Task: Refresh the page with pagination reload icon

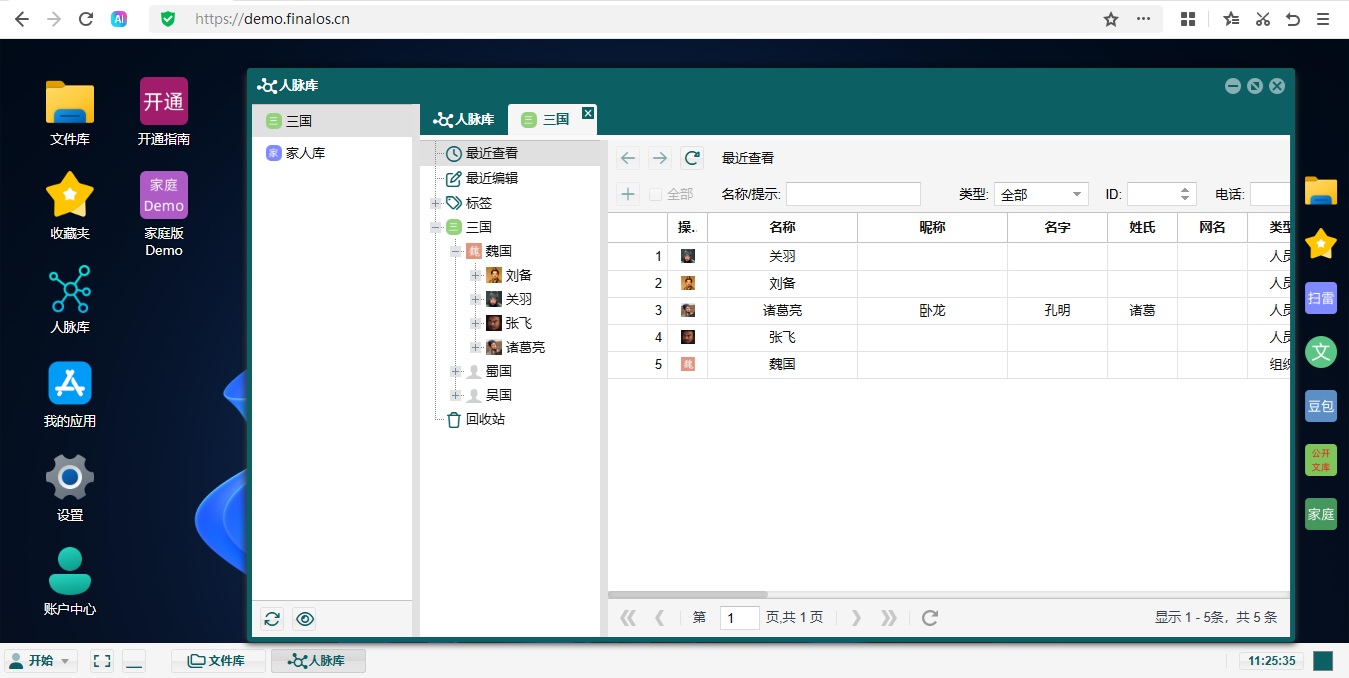Action: point(930,618)
